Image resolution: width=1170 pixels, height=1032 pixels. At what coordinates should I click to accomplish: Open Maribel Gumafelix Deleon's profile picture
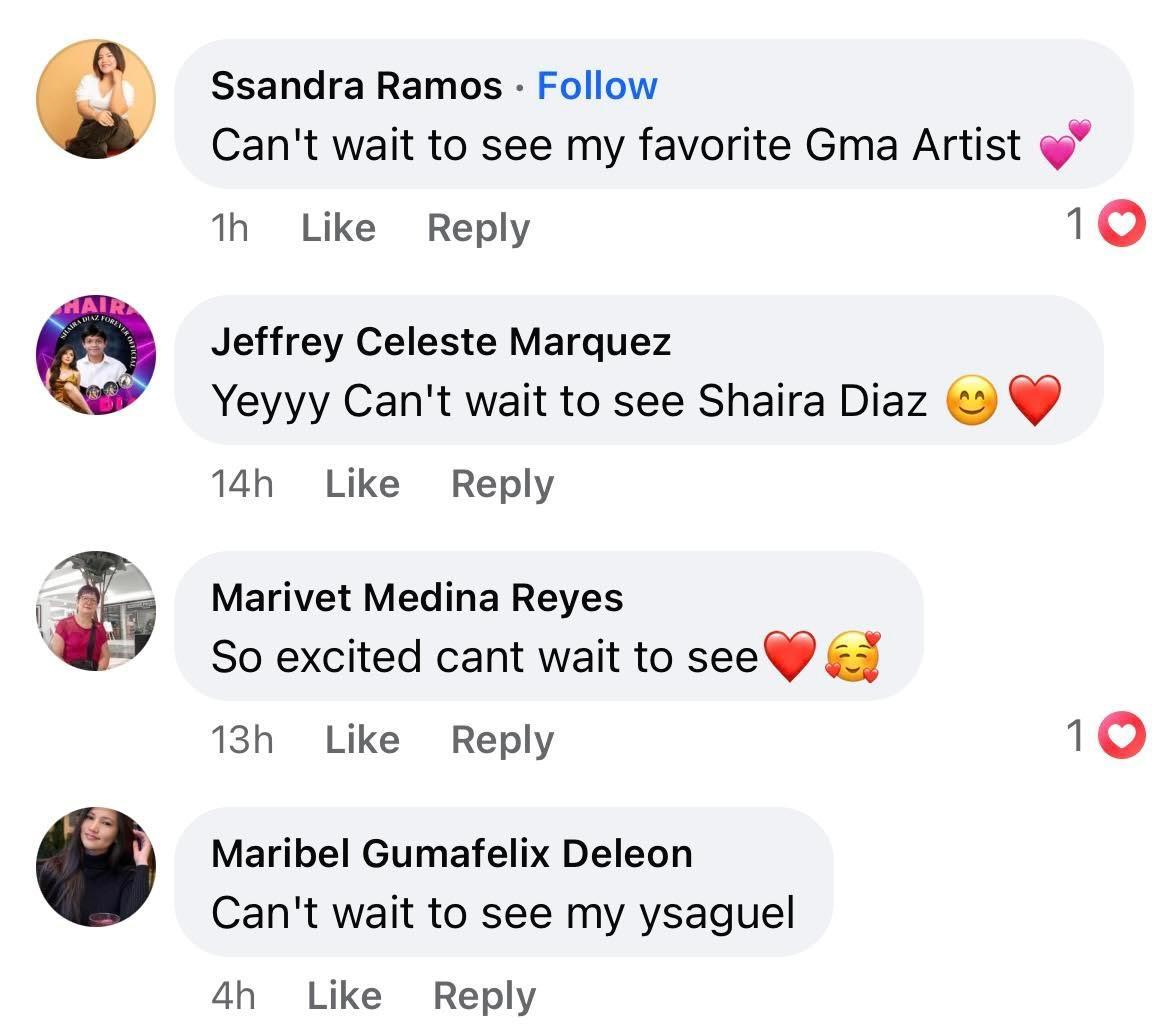pos(96,867)
